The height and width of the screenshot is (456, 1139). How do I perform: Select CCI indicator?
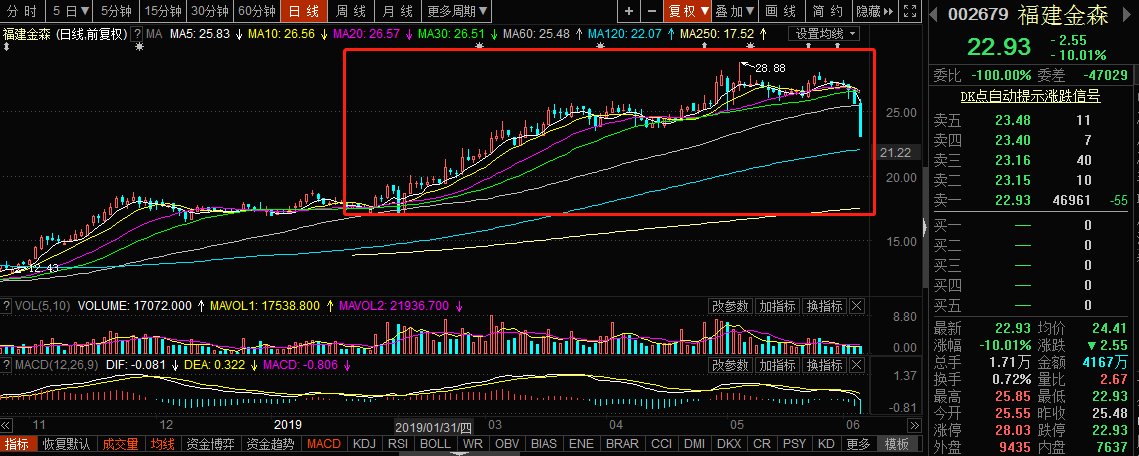pyautogui.click(x=661, y=444)
